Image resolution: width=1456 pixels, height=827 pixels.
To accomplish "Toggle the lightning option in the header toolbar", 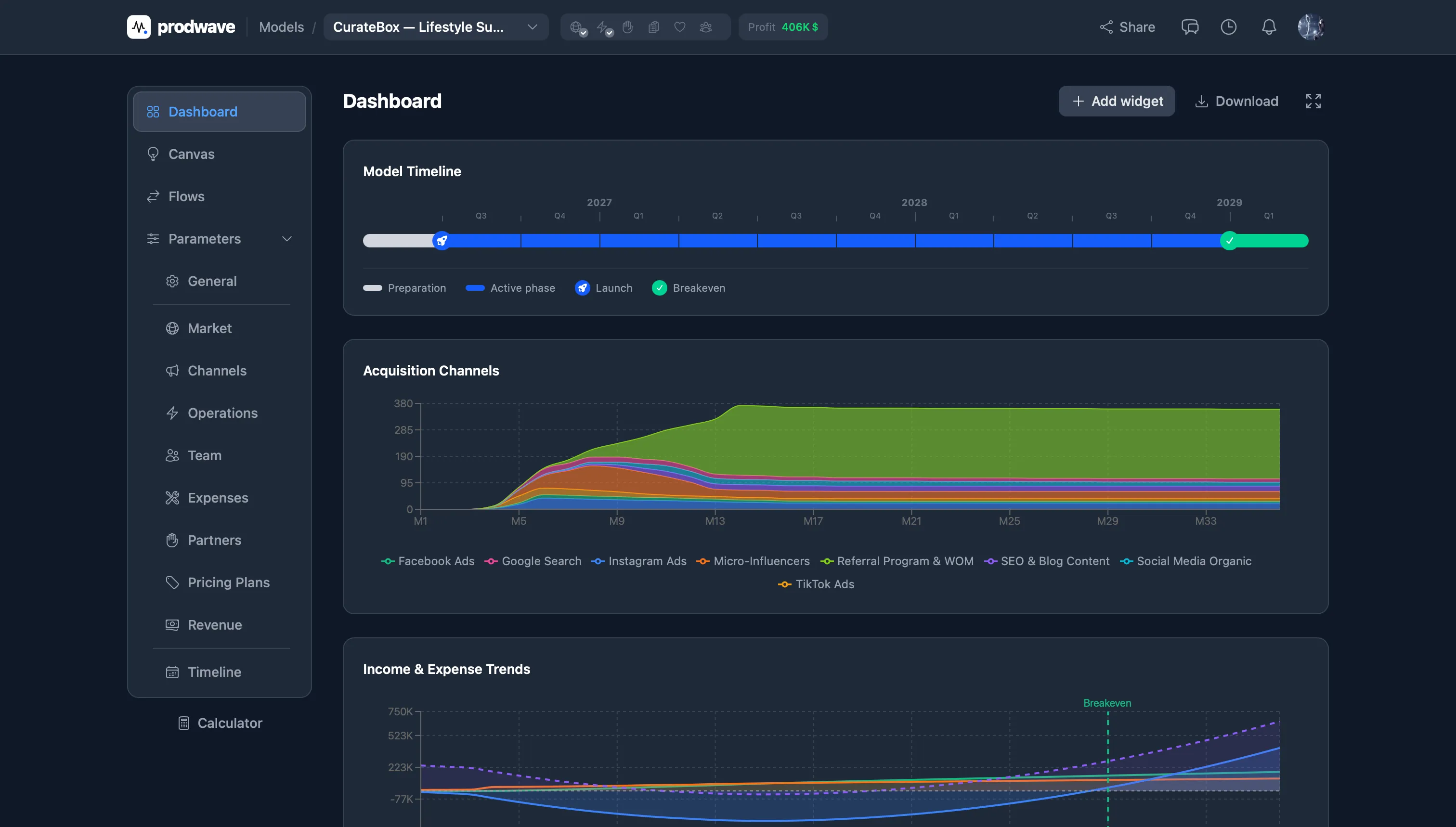I will [603, 26].
